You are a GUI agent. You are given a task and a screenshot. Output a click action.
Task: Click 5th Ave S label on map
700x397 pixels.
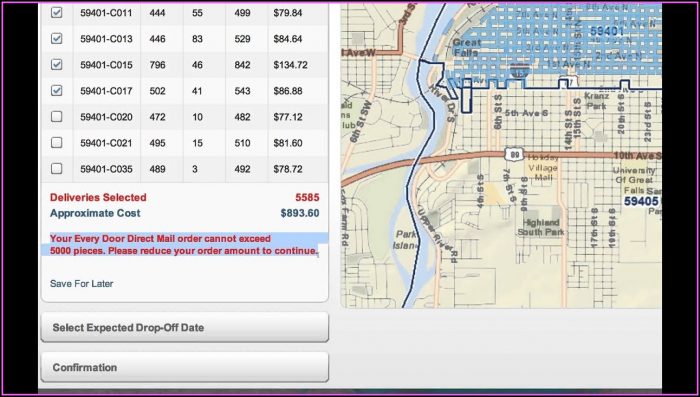526,113
